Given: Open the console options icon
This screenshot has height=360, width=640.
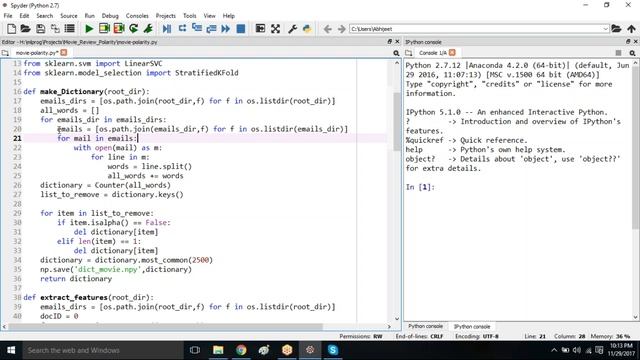Looking at the screenshot, I should click(x=632, y=53).
